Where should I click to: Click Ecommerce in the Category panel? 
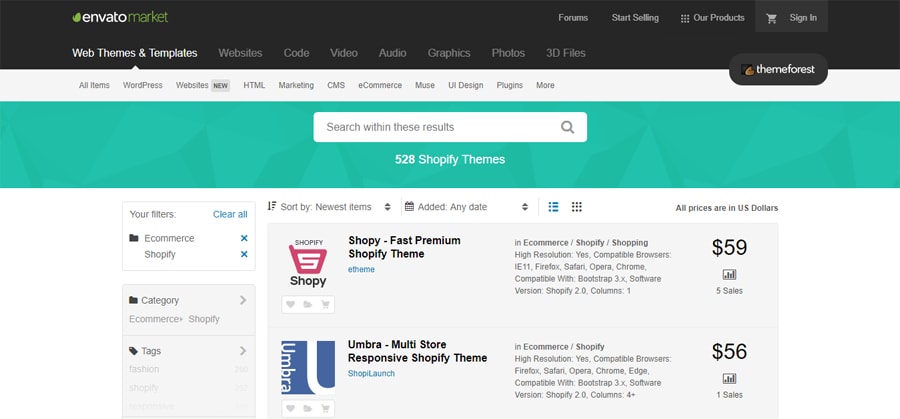[154, 319]
